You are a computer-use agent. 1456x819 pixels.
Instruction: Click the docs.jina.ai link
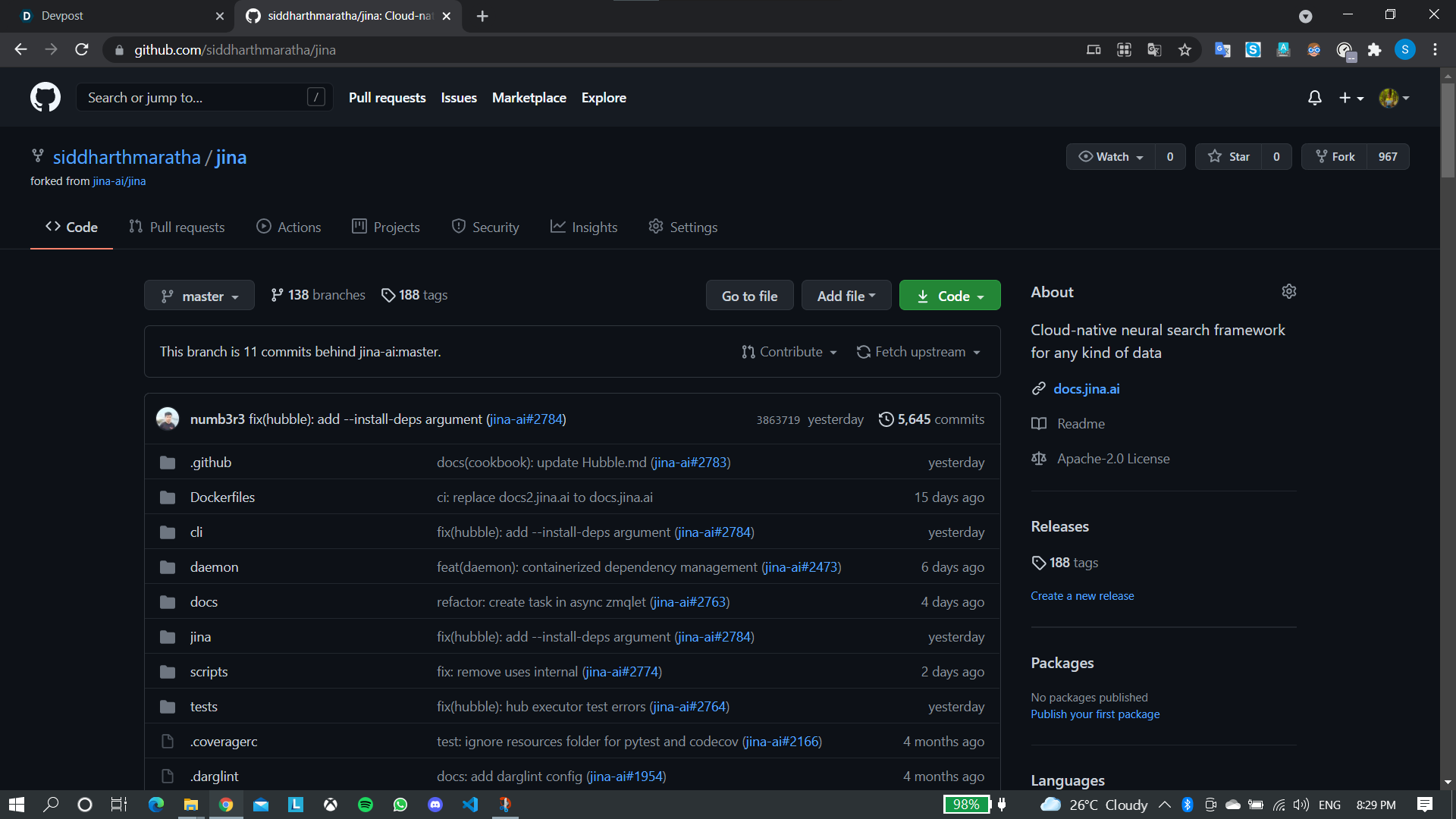click(x=1086, y=389)
